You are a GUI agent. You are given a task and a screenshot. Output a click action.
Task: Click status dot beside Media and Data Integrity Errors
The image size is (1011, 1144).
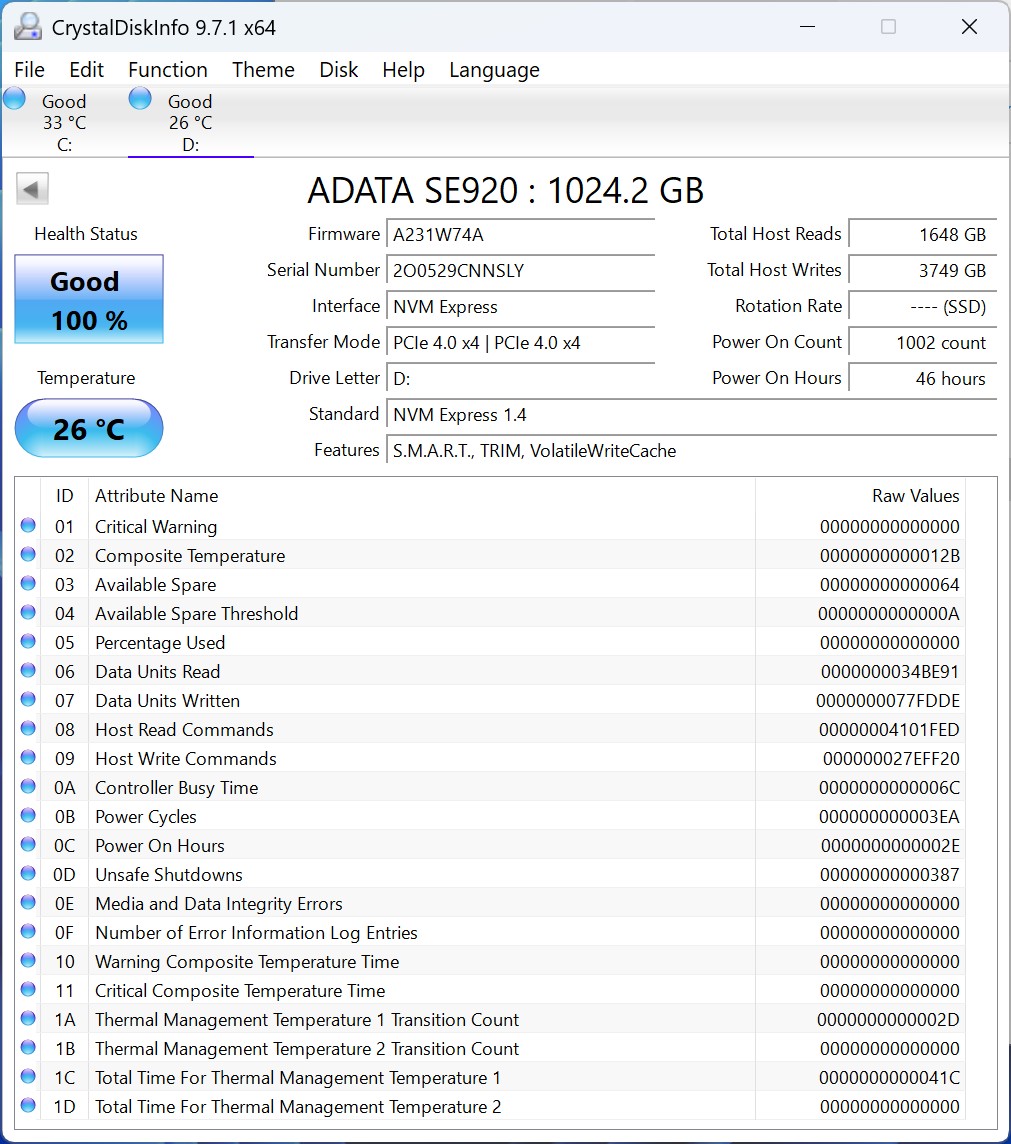(x=28, y=903)
